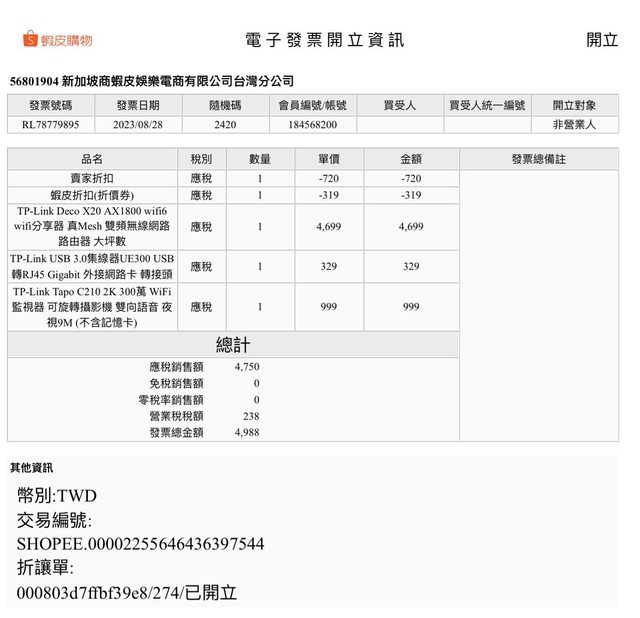This screenshot has width=640, height=618.
Task: Select the invoice total amount 4,988
Action: (x=247, y=433)
